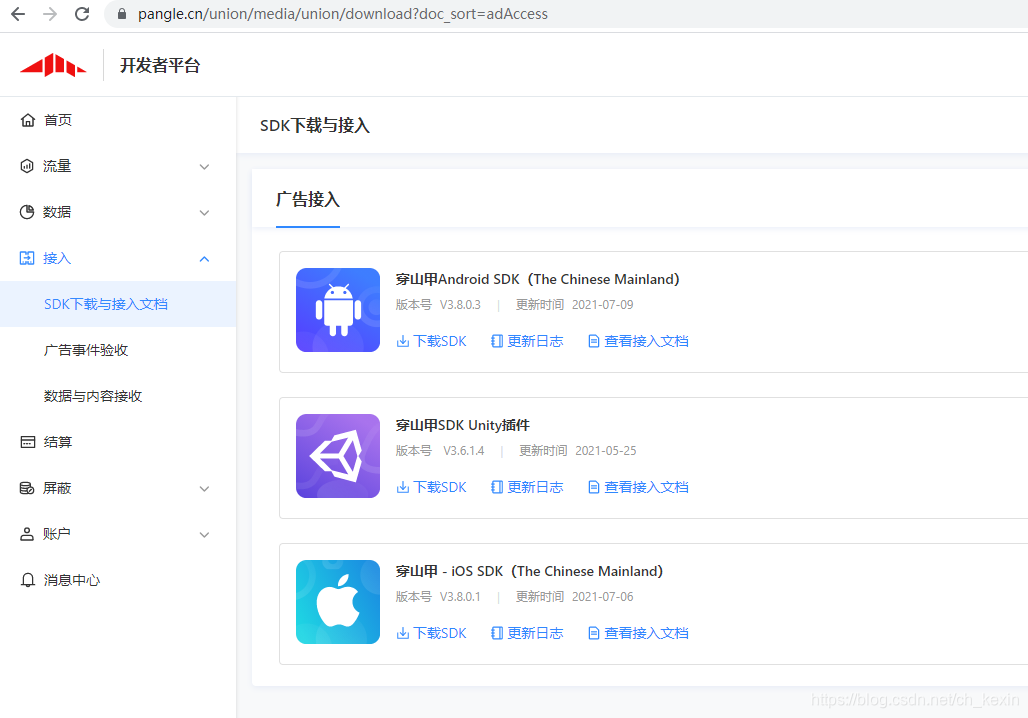Click Unity plugin 查看接入文档 document icon
The width and height of the screenshot is (1028, 718).
(593, 487)
